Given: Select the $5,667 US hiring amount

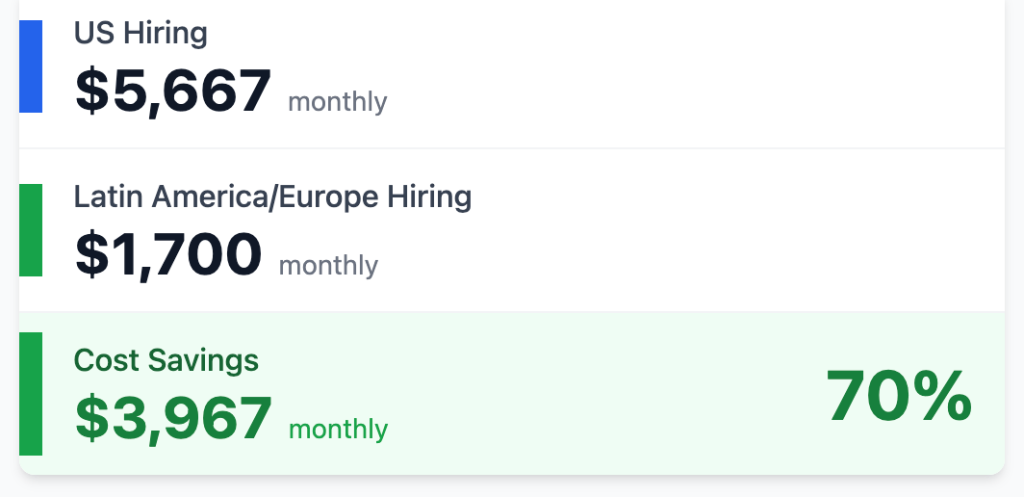Looking at the screenshot, I should tap(173, 91).
